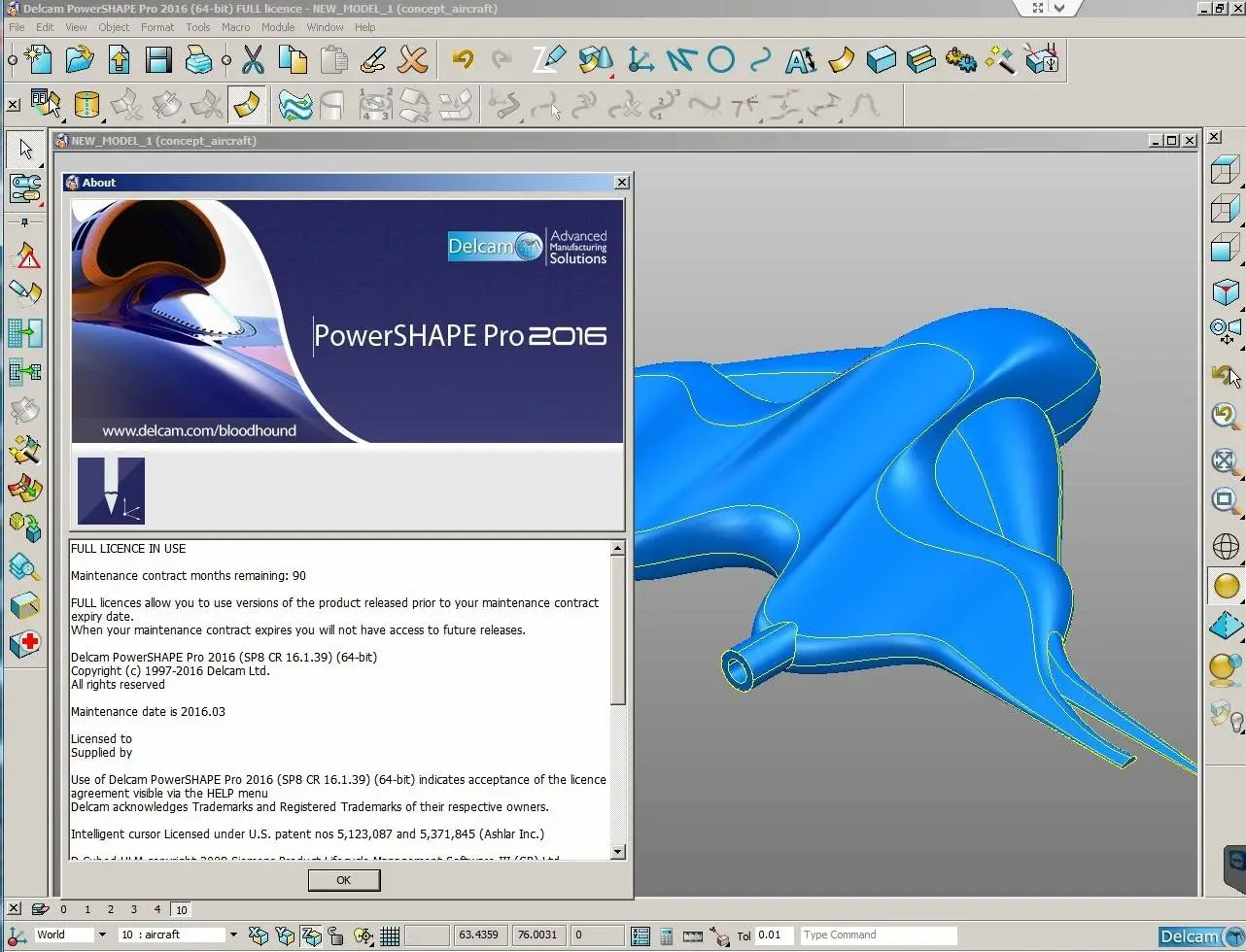Screen dimensions: 1246x952
Task: Open the Workplane axes tool
Action: coord(640,60)
